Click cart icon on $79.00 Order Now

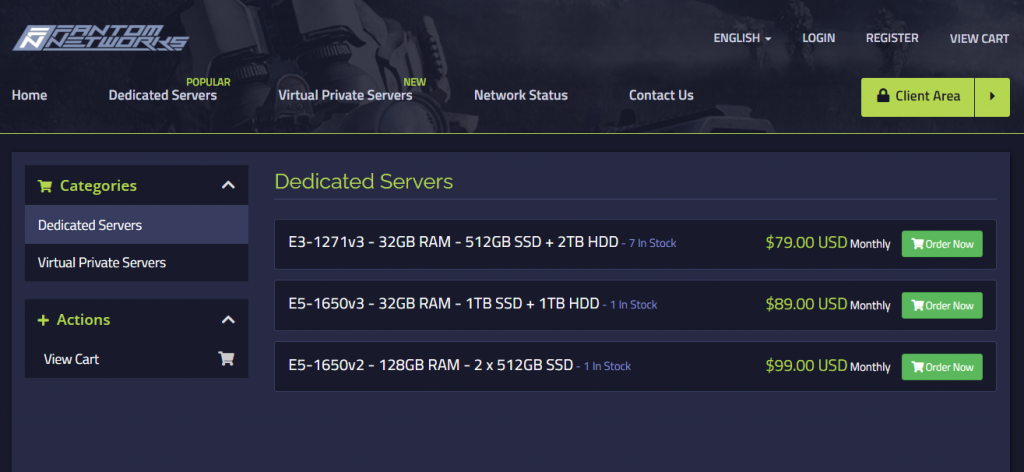[x=918, y=244]
